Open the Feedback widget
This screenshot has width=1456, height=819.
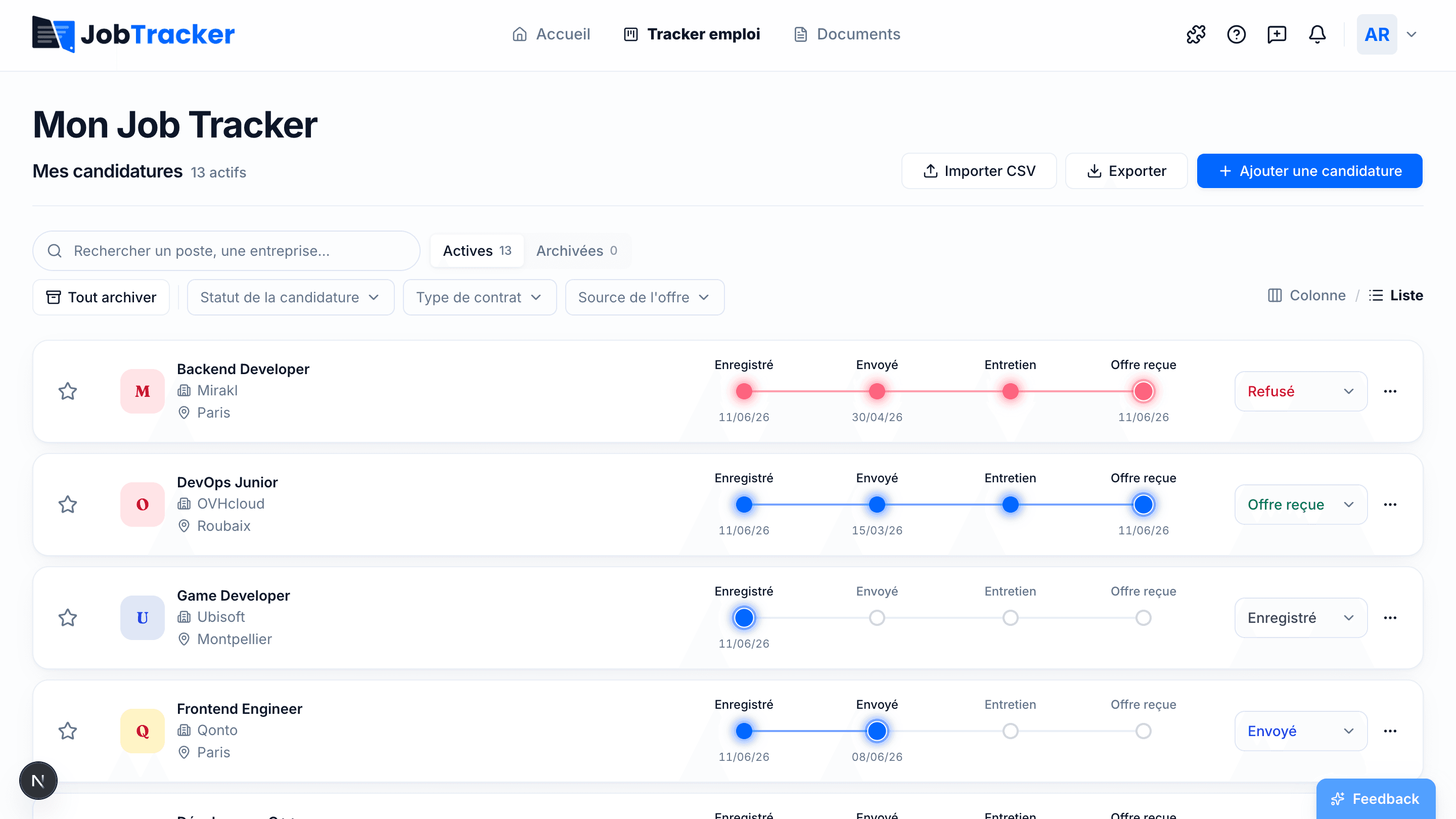click(x=1376, y=799)
